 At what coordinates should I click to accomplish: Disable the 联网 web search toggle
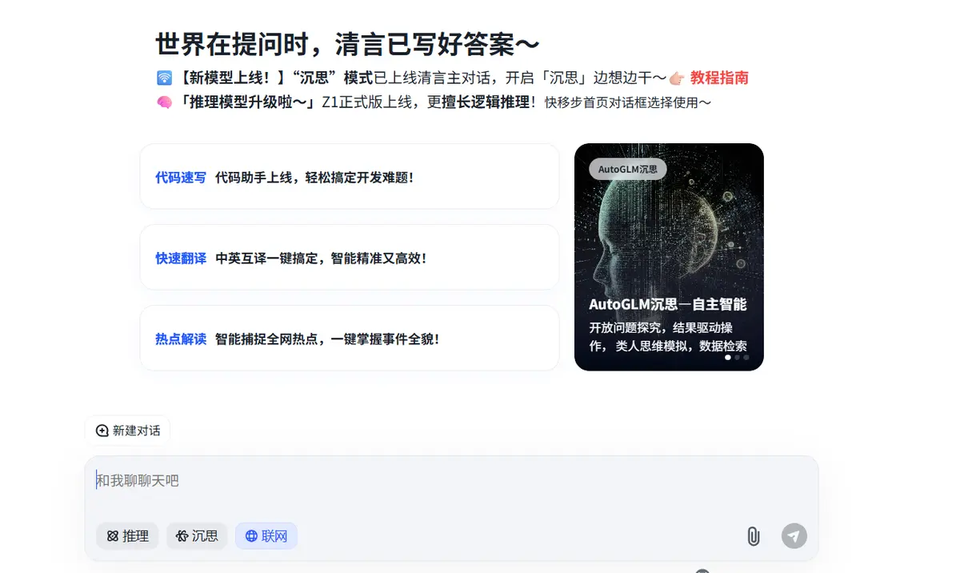point(266,536)
